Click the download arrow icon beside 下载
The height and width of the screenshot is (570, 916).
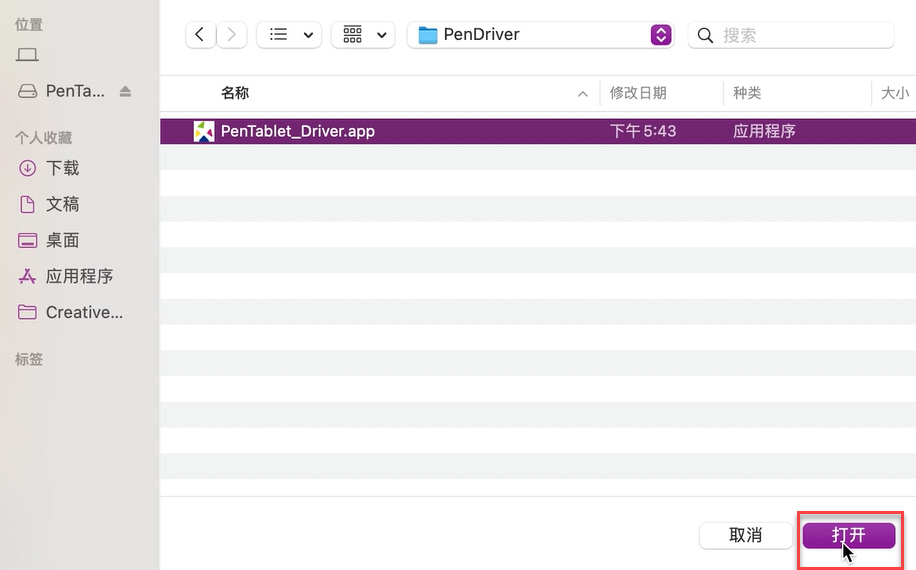point(27,168)
